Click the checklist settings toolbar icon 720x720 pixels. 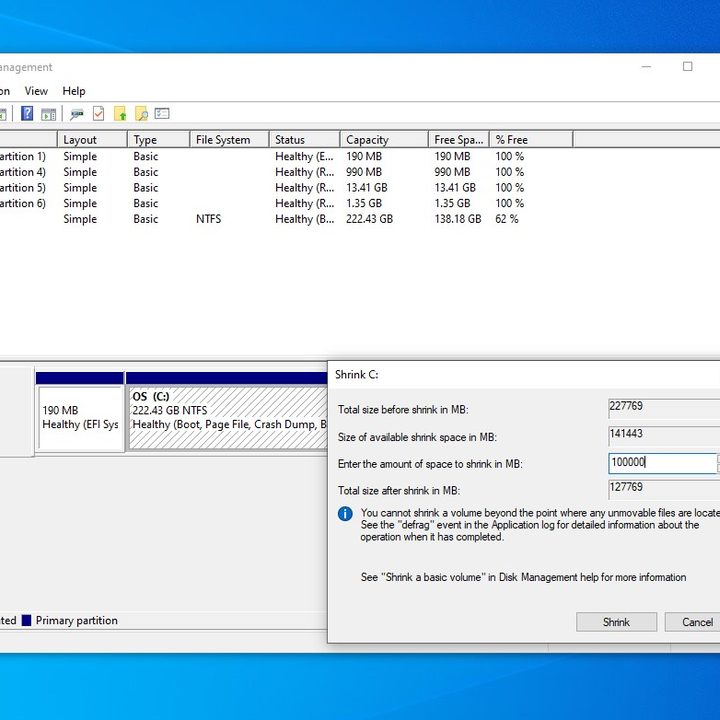click(x=162, y=113)
